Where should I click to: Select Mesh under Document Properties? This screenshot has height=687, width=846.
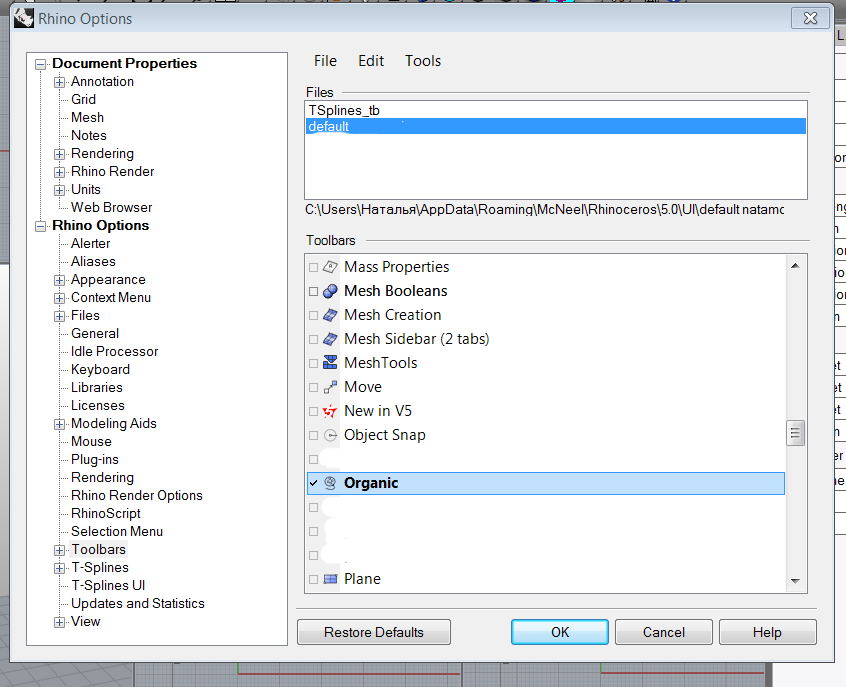point(87,118)
